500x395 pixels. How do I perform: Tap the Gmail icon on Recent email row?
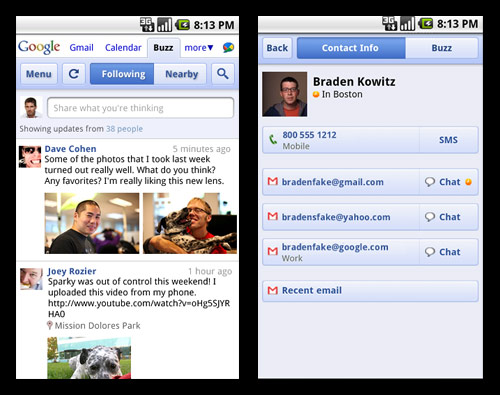[x=273, y=290]
